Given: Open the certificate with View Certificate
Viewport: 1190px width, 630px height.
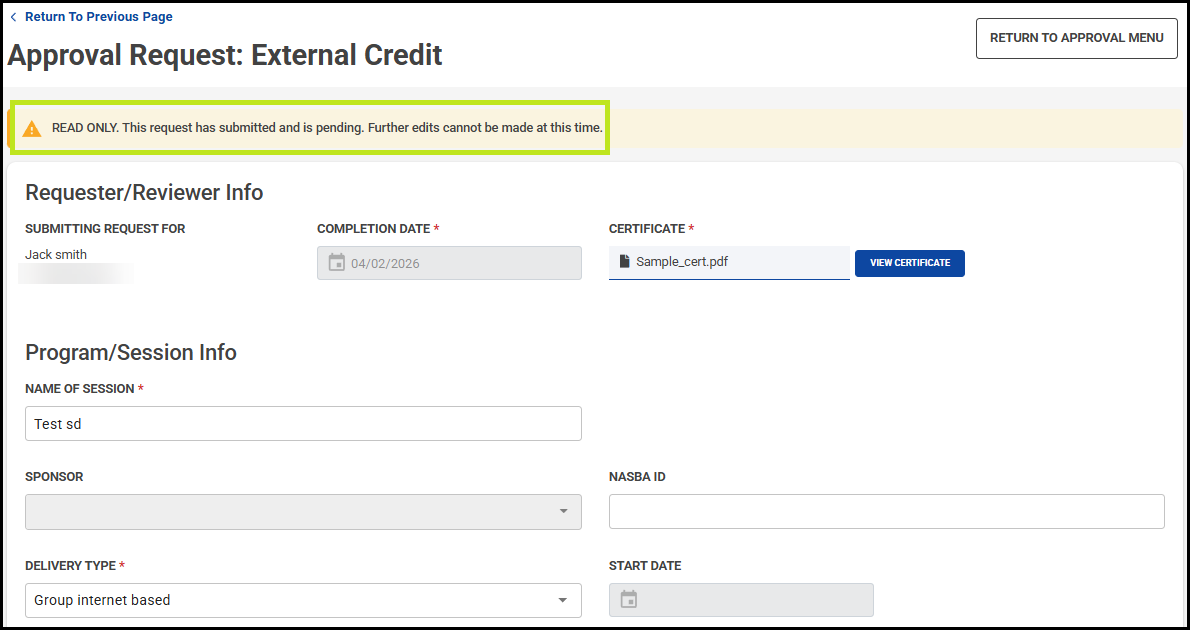Looking at the screenshot, I should tap(909, 263).
